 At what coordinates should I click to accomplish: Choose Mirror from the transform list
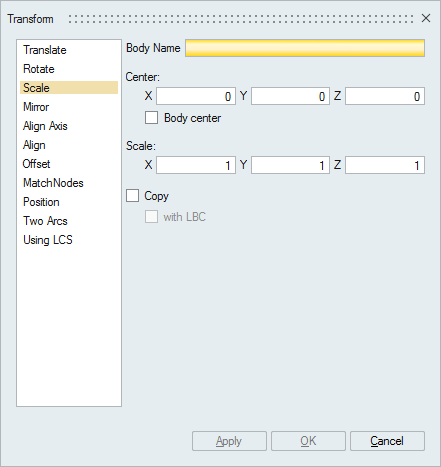click(x=69, y=107)
